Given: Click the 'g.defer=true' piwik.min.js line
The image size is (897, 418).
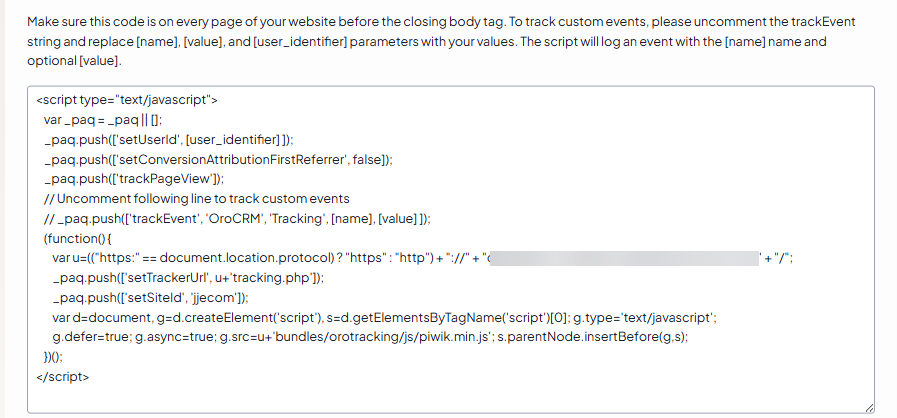Looking at the screenshot, I should click(370, 337).
